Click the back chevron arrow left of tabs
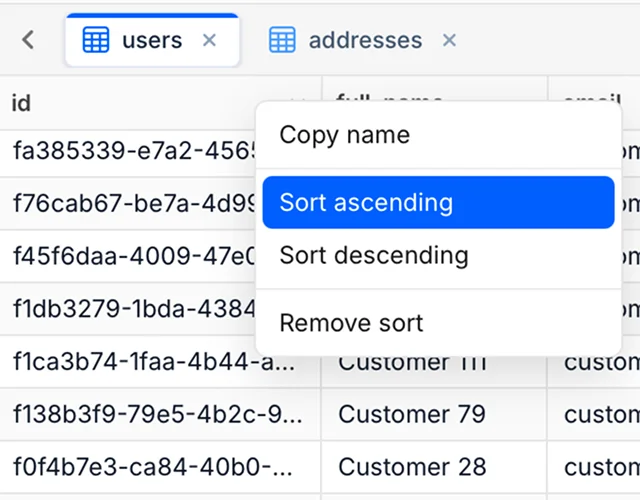 [x=28, y=40]
